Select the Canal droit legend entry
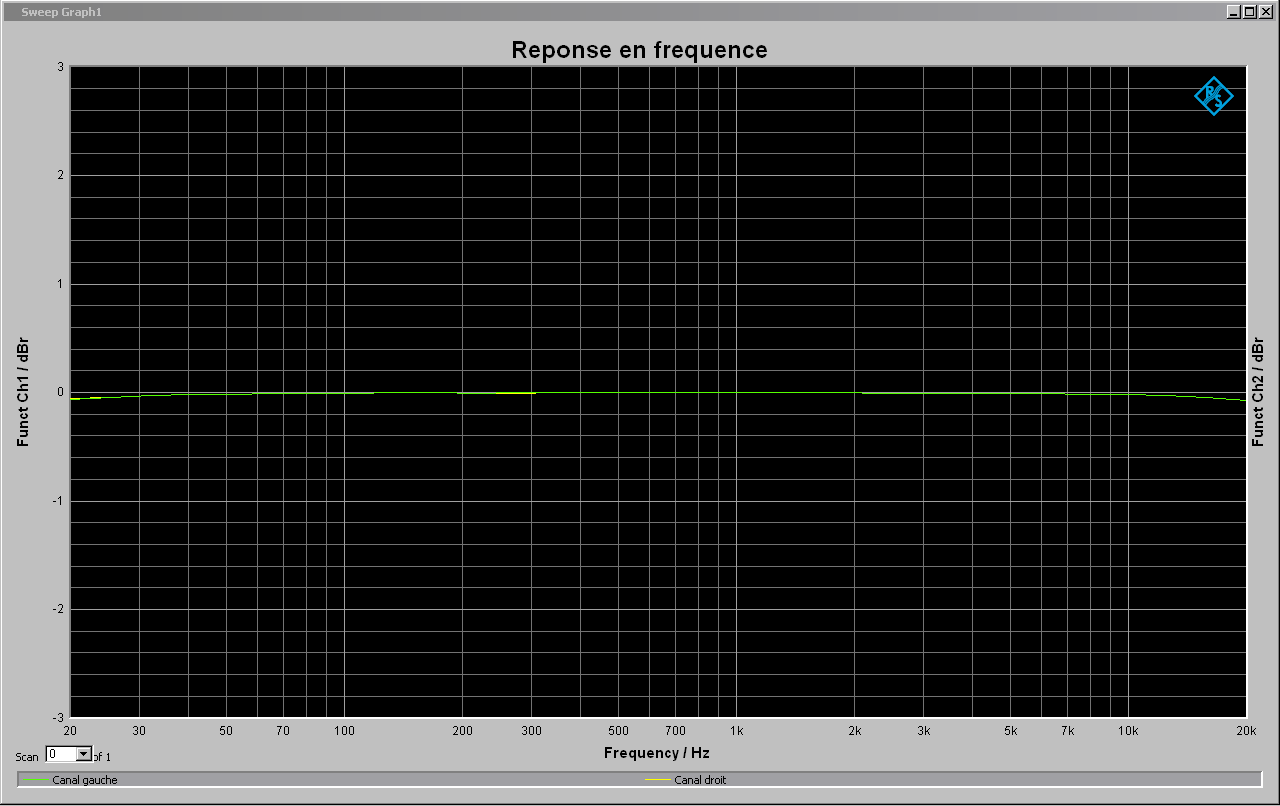Viewport: 1280px width, 806px height. coord(700,780)
